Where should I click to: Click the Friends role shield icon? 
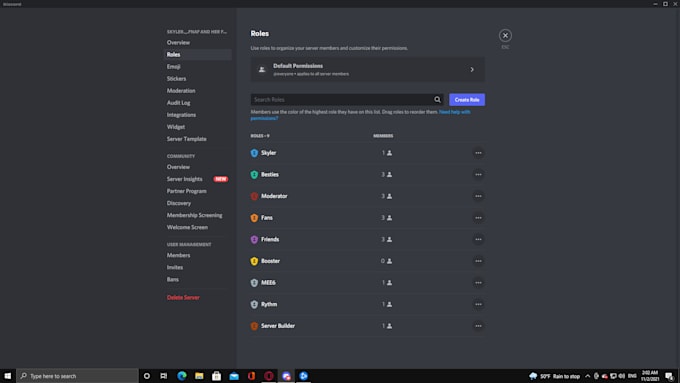254,239
